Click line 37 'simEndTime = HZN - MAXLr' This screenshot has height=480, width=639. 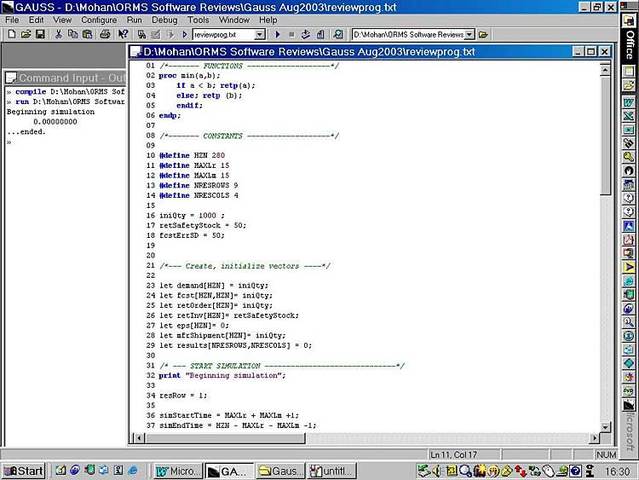(238, 425)
